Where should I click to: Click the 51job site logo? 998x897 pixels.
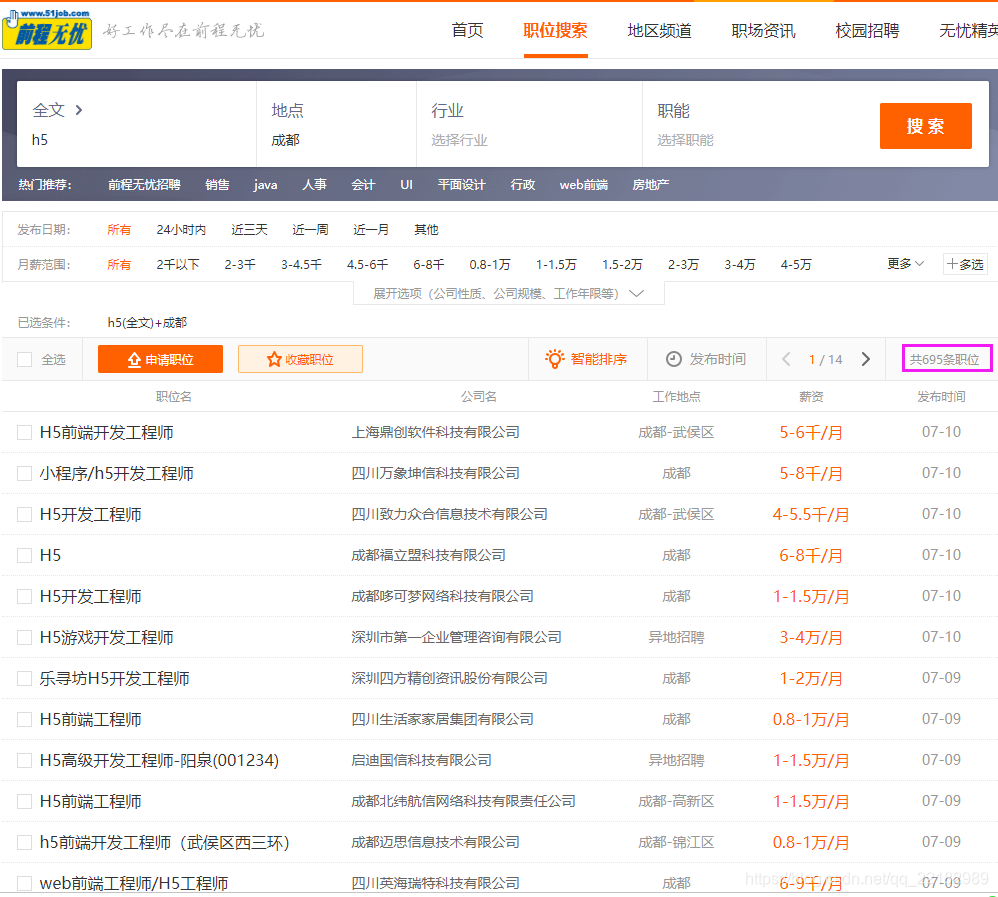pos(47,29)
